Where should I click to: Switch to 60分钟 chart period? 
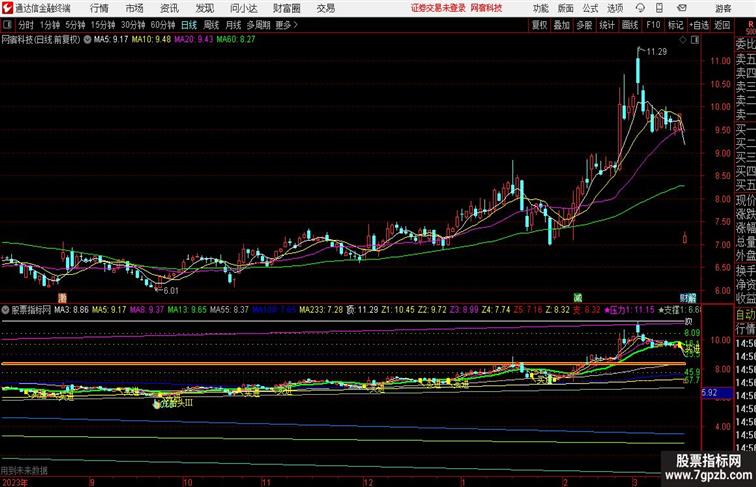point(163,25)
